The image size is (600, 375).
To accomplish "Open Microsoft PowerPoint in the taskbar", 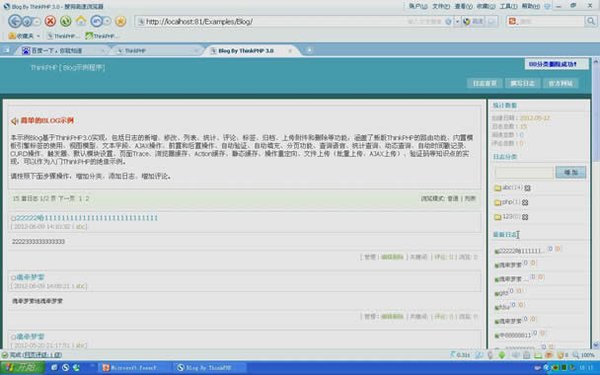I will 133,368.
